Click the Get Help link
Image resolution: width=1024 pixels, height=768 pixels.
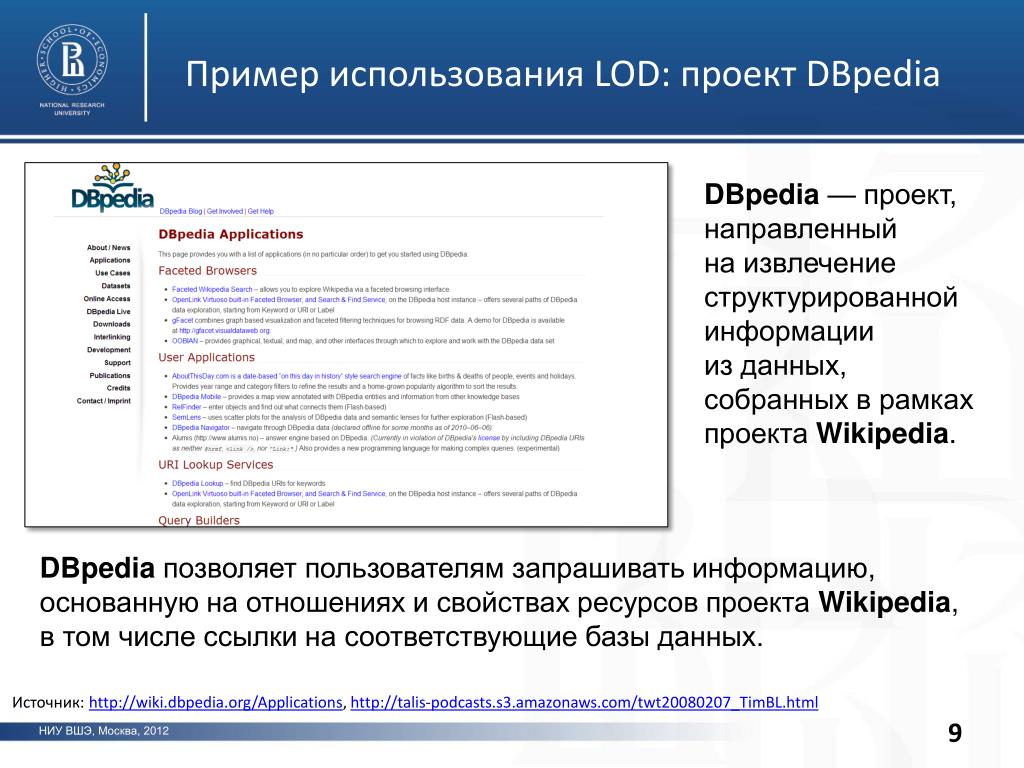[261, 212]
